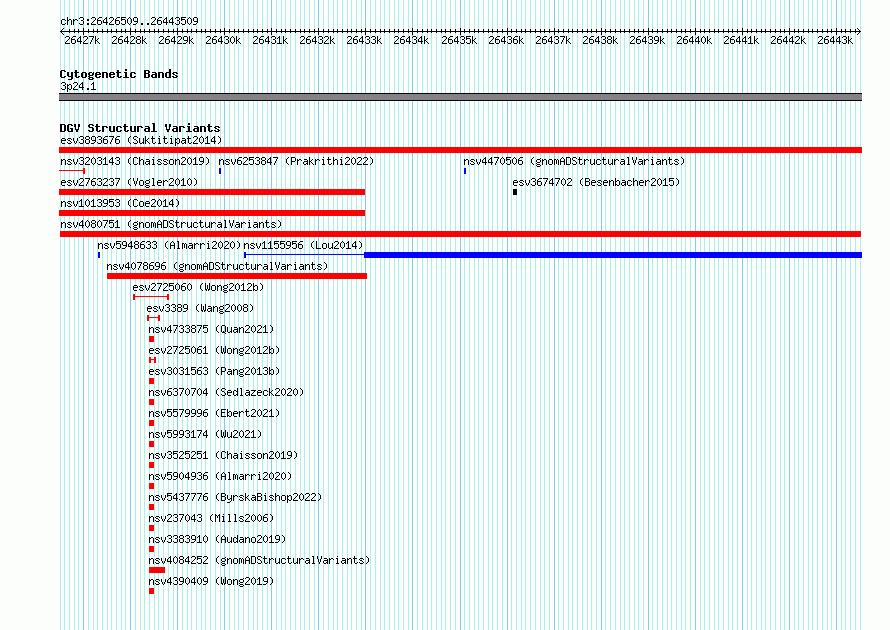
Task: Click the 26427k ruler tick label
Action: tap(82, 40)
